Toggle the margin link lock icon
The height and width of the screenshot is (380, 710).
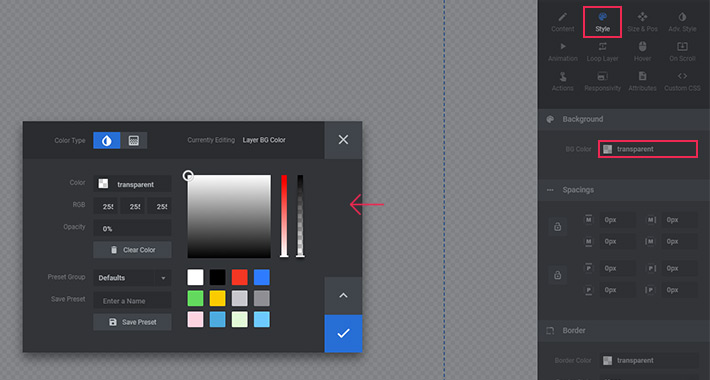[x=557, y=227]
